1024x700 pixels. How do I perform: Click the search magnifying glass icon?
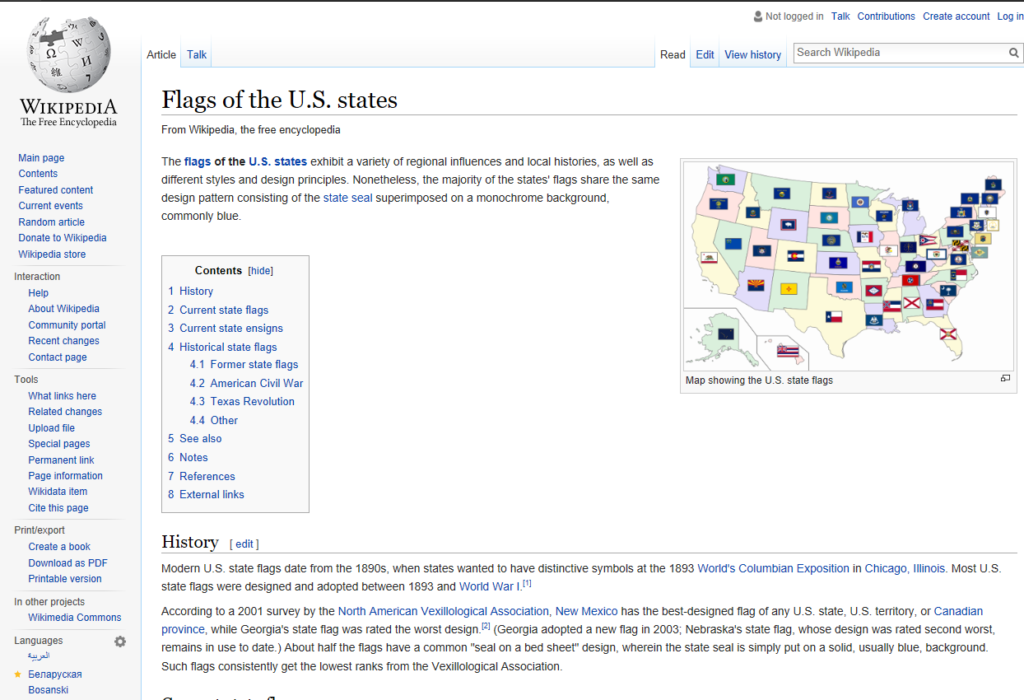click(1013, 52)
